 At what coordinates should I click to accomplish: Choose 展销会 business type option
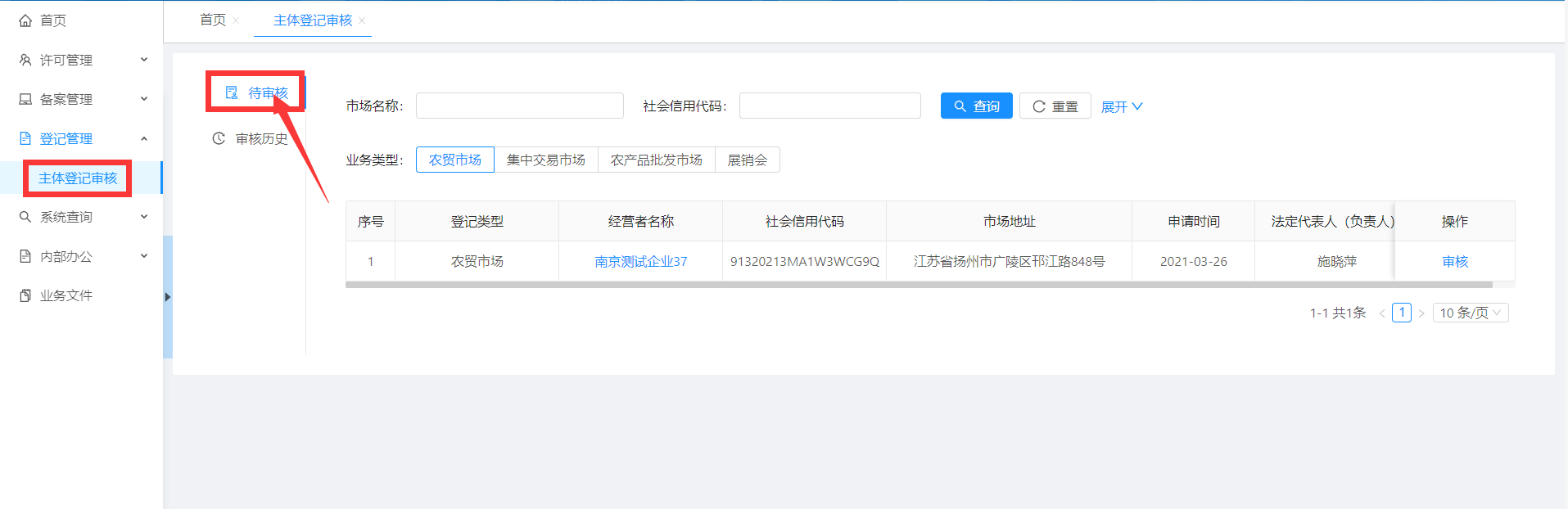point(748,160)
